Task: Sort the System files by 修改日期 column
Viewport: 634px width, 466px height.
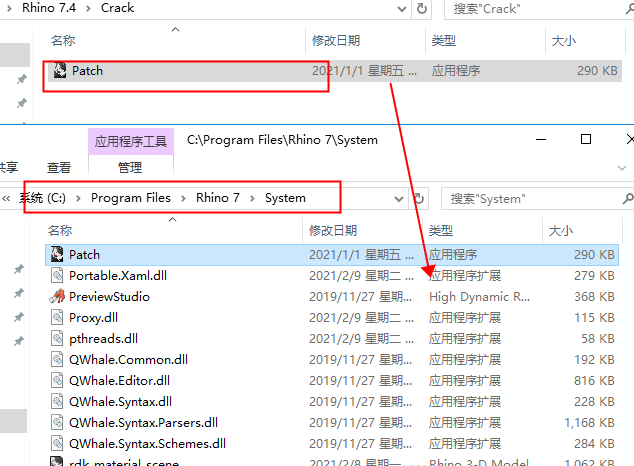Action: [333, 230]
